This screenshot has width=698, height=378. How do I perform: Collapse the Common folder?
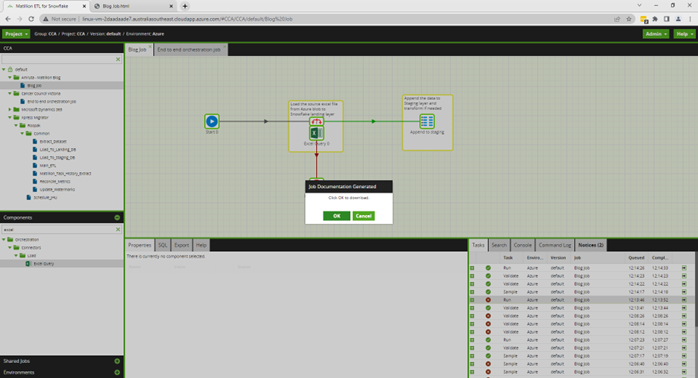(x=22, y=134)
